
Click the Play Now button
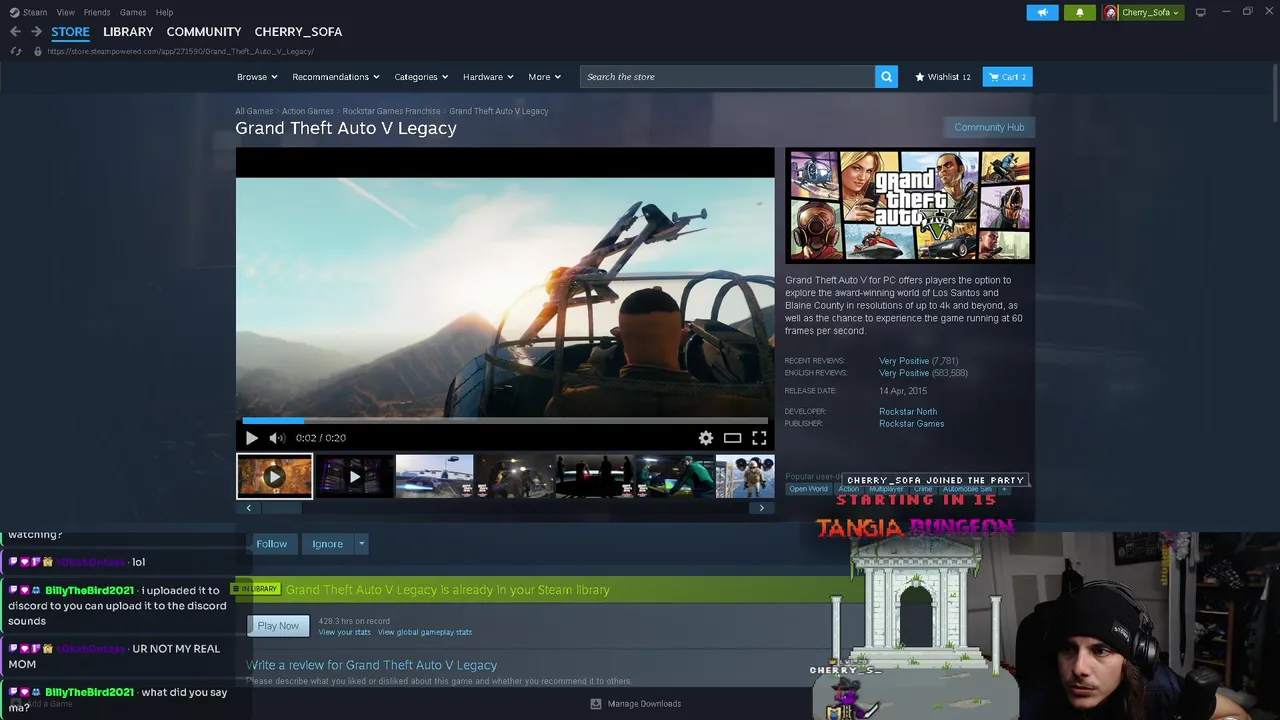[278, 626]
